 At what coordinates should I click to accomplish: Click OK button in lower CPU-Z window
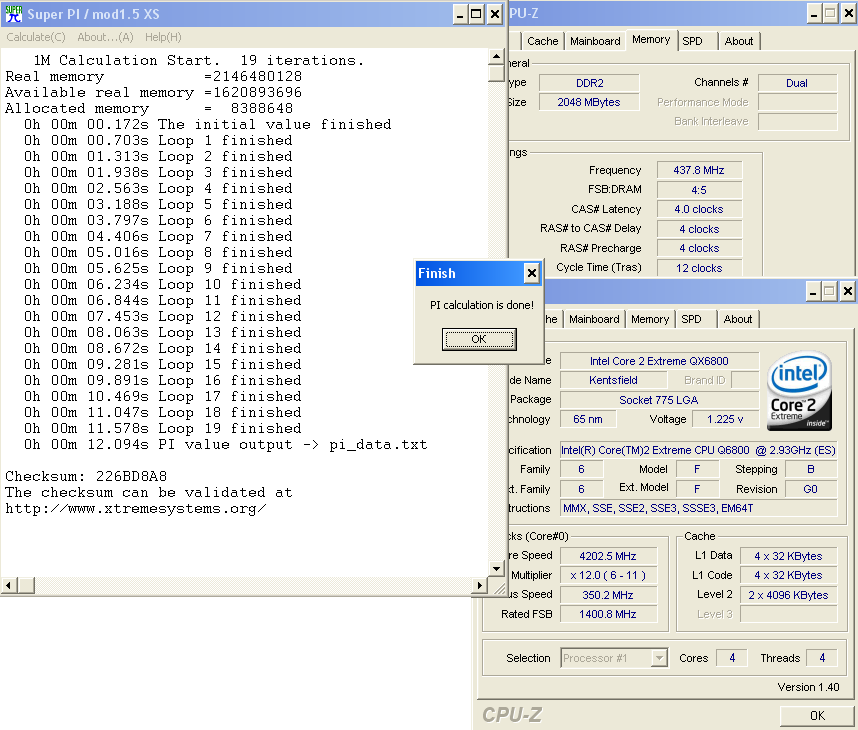[818, 716]
